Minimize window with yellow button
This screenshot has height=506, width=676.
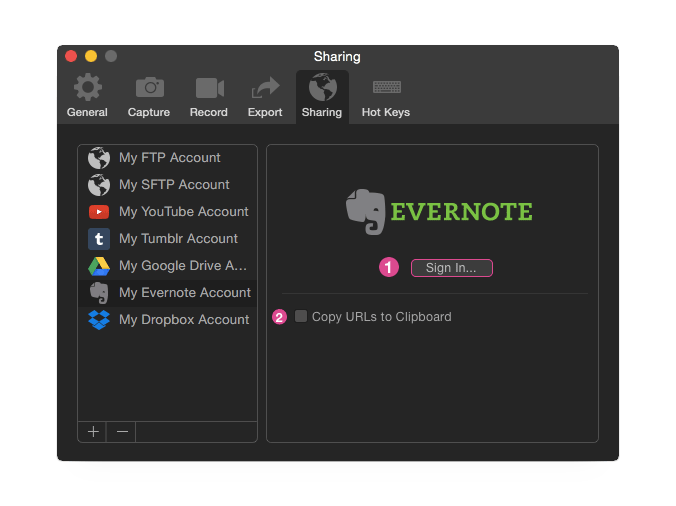[x=91, y=56]
